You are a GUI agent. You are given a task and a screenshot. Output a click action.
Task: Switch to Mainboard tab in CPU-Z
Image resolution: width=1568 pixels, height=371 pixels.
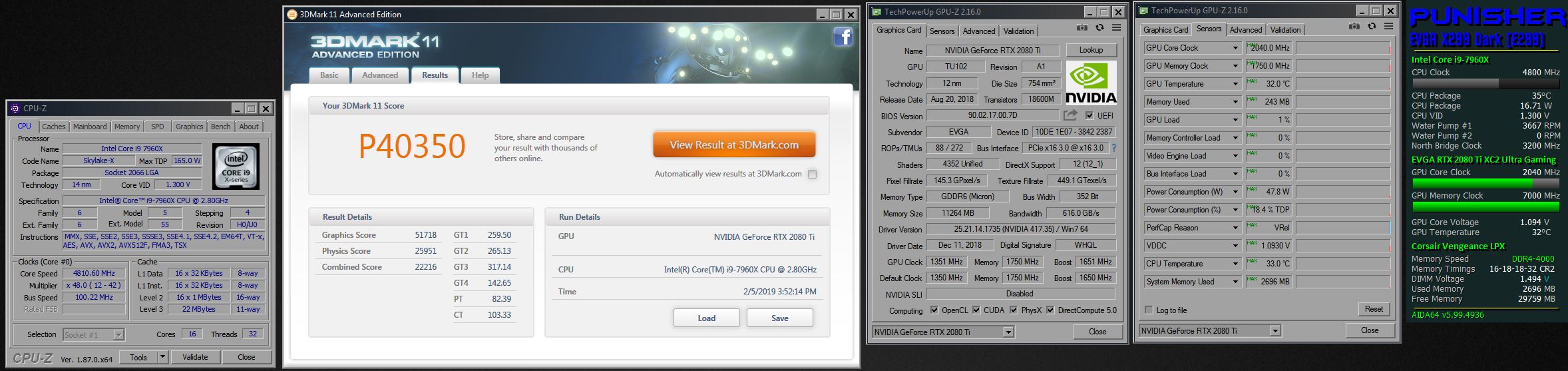(89, 127)
